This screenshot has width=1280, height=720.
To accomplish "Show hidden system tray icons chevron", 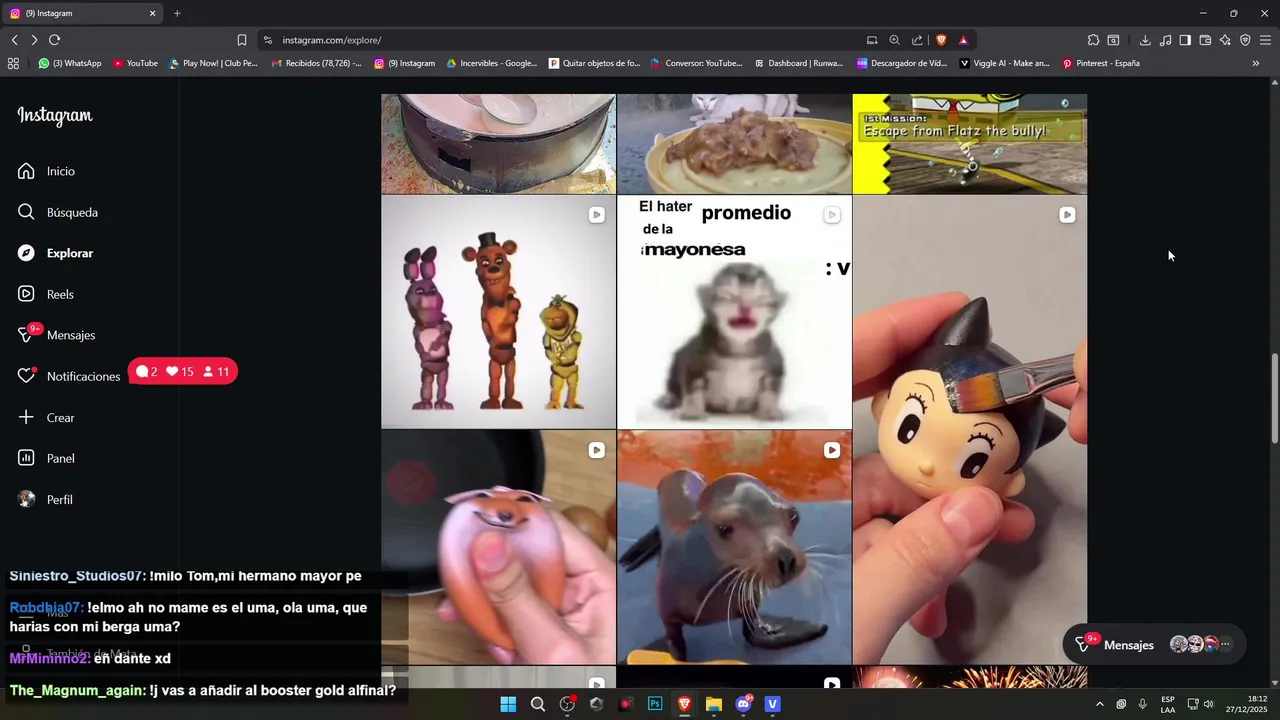I will point(1100,704).
